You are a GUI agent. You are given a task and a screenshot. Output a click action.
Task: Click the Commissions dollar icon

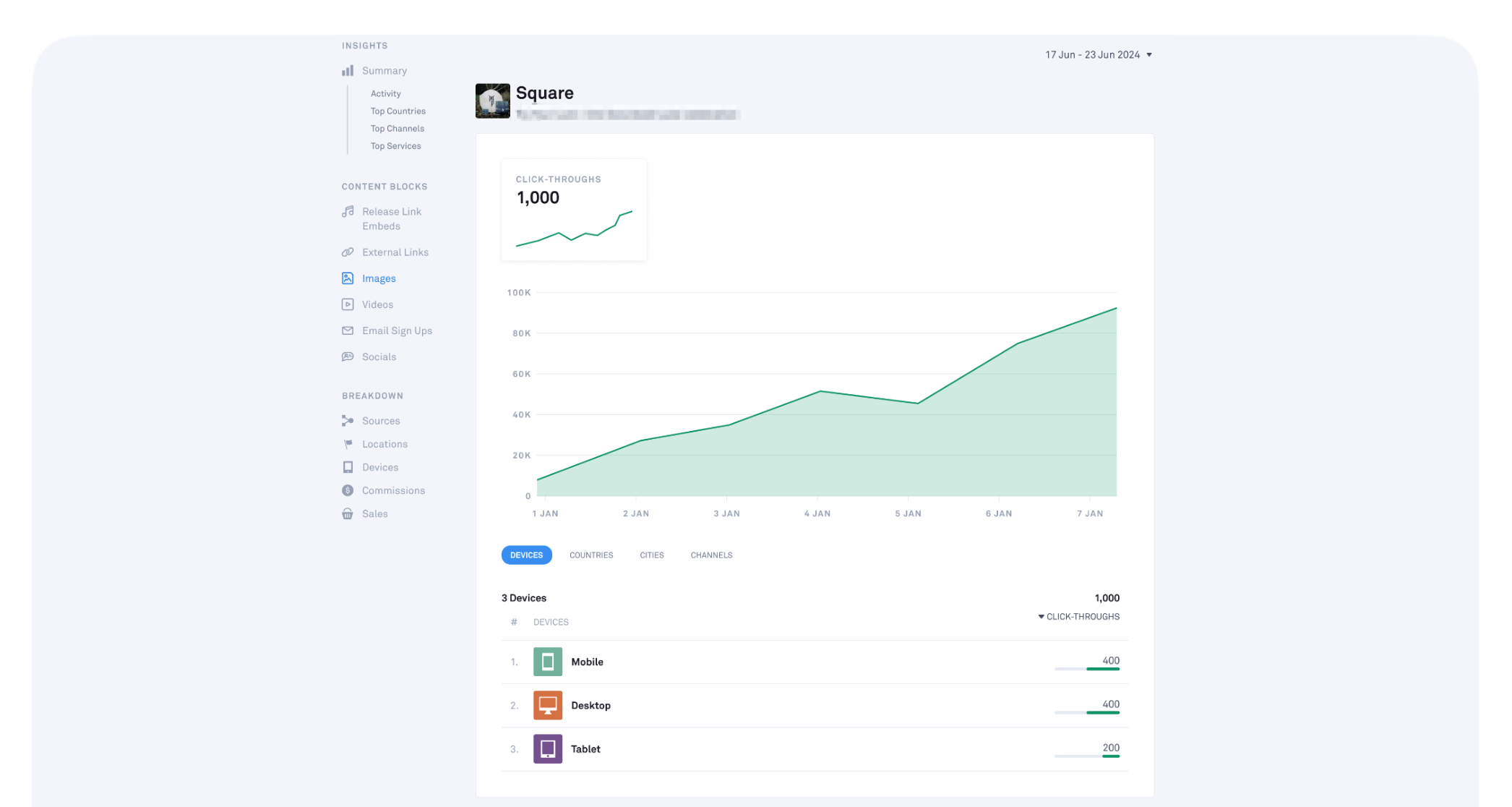click(348, 490)
